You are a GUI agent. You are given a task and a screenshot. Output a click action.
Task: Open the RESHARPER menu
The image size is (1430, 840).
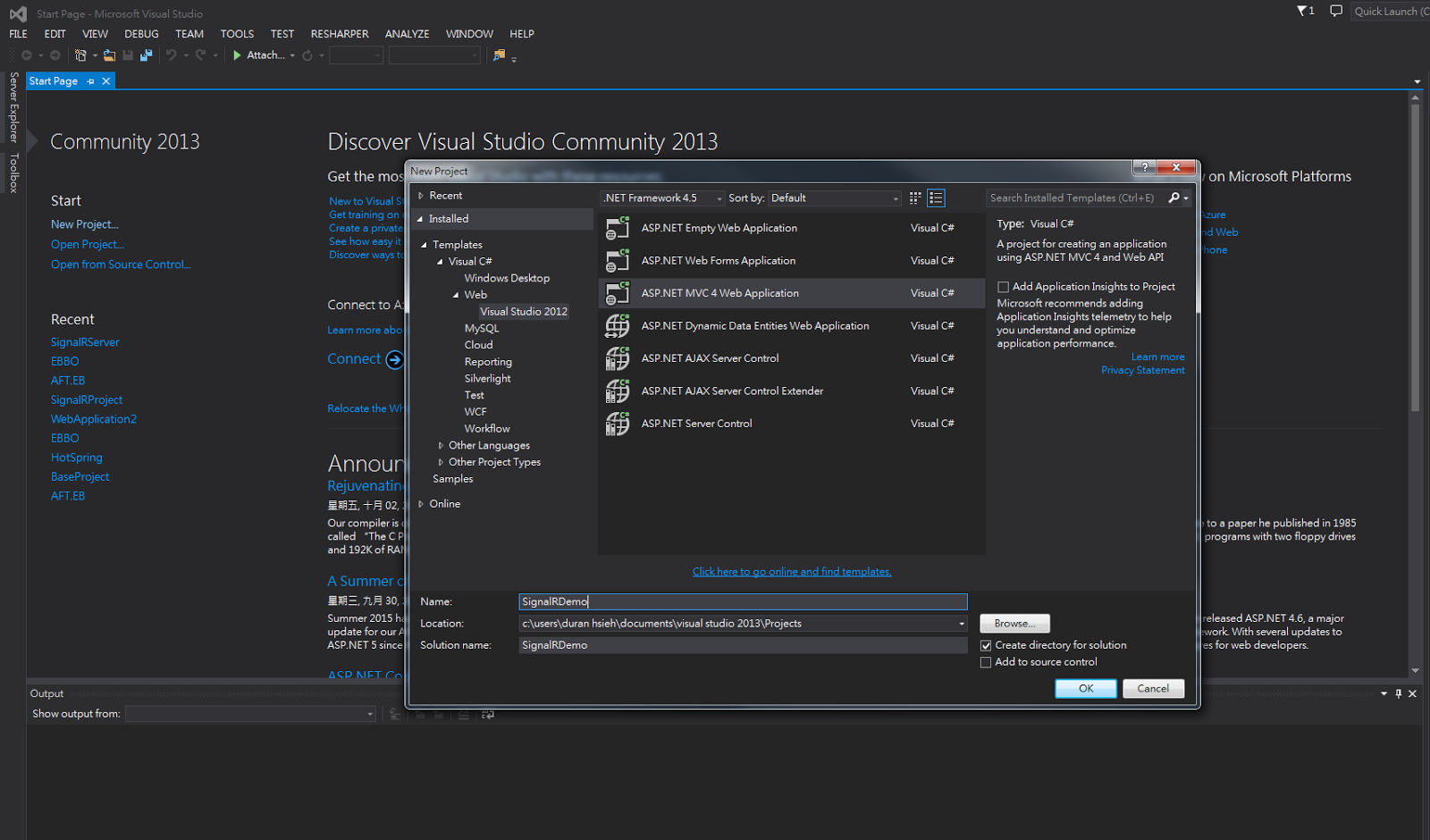click(340, 34)
